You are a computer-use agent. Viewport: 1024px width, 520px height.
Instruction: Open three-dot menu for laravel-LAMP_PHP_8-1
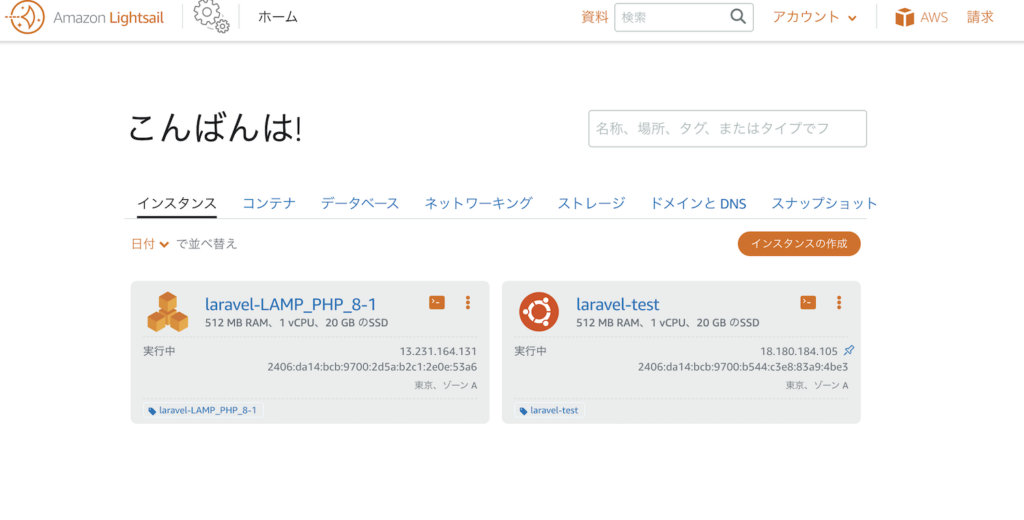(x=468, y=302)
